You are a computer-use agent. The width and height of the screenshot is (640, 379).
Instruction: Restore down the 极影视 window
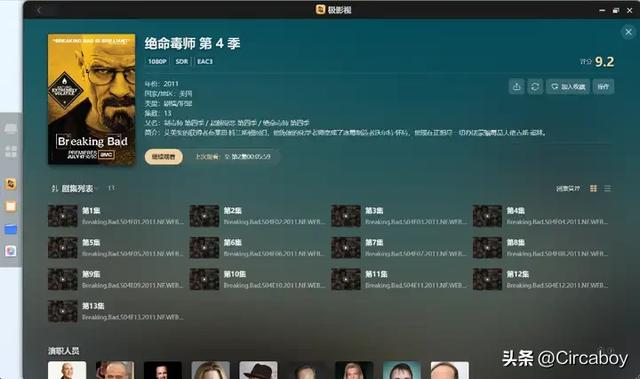coord(616,11)
